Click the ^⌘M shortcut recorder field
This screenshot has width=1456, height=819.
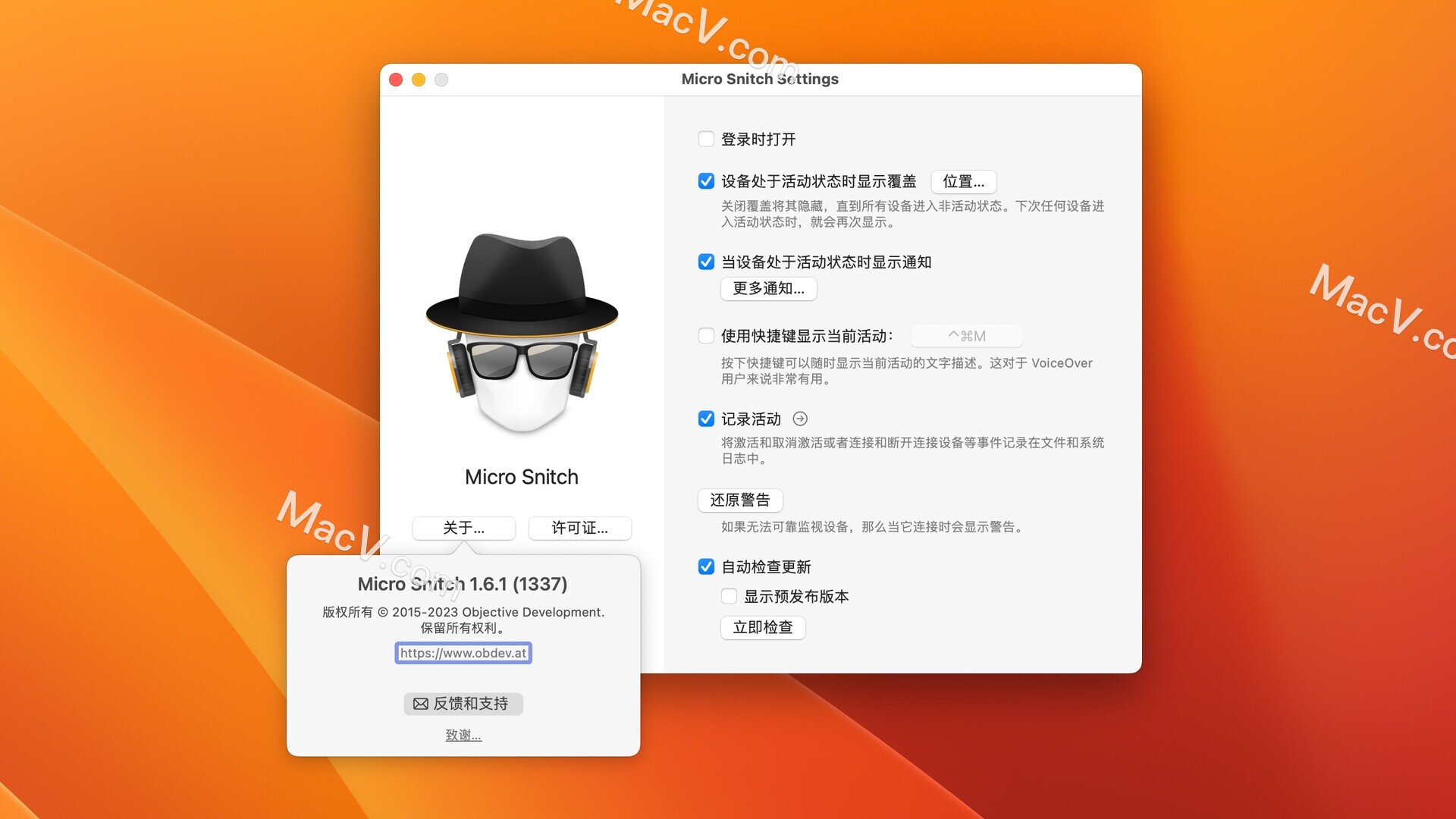tap(966, 336)
